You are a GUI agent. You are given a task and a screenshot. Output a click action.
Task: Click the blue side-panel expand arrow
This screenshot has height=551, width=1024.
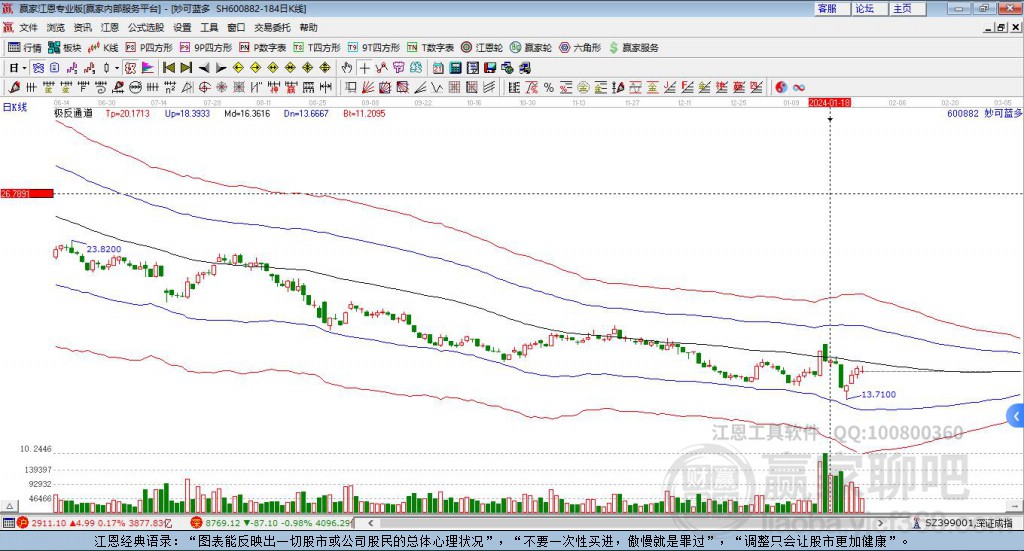coord(1017,416)
